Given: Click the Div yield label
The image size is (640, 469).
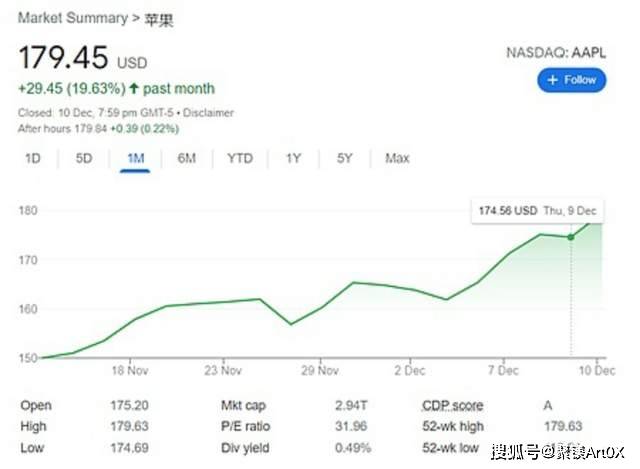Looking at the screenshot, I should point(245,448).
